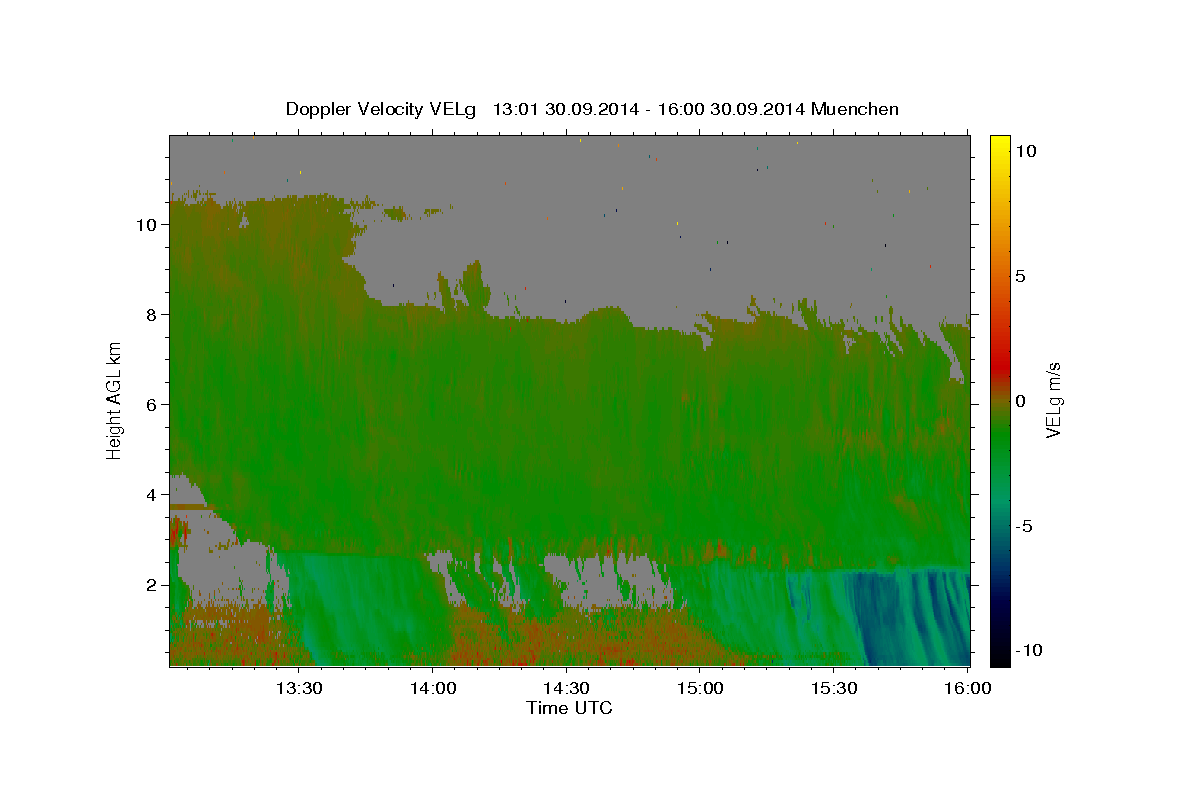The width and height of the screenshot is (1200, 800).
Task: Click the 16:00 time tick label
Action: tap(966, 689)
